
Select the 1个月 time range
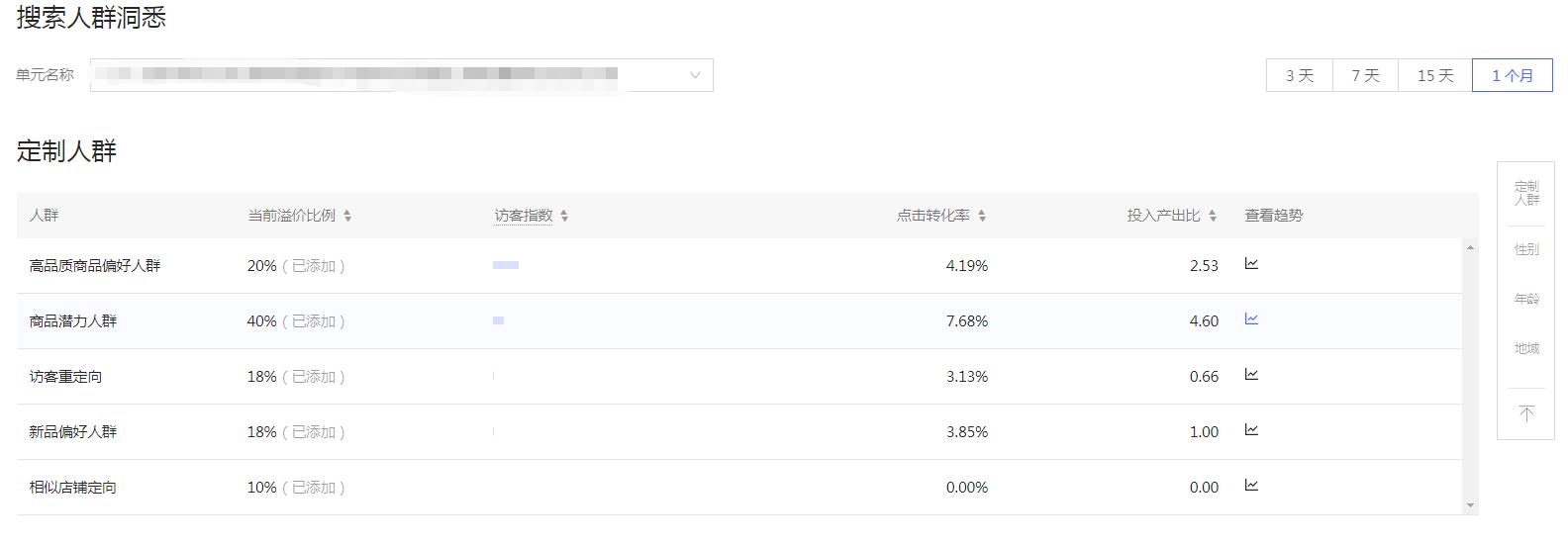point(1513,75)
